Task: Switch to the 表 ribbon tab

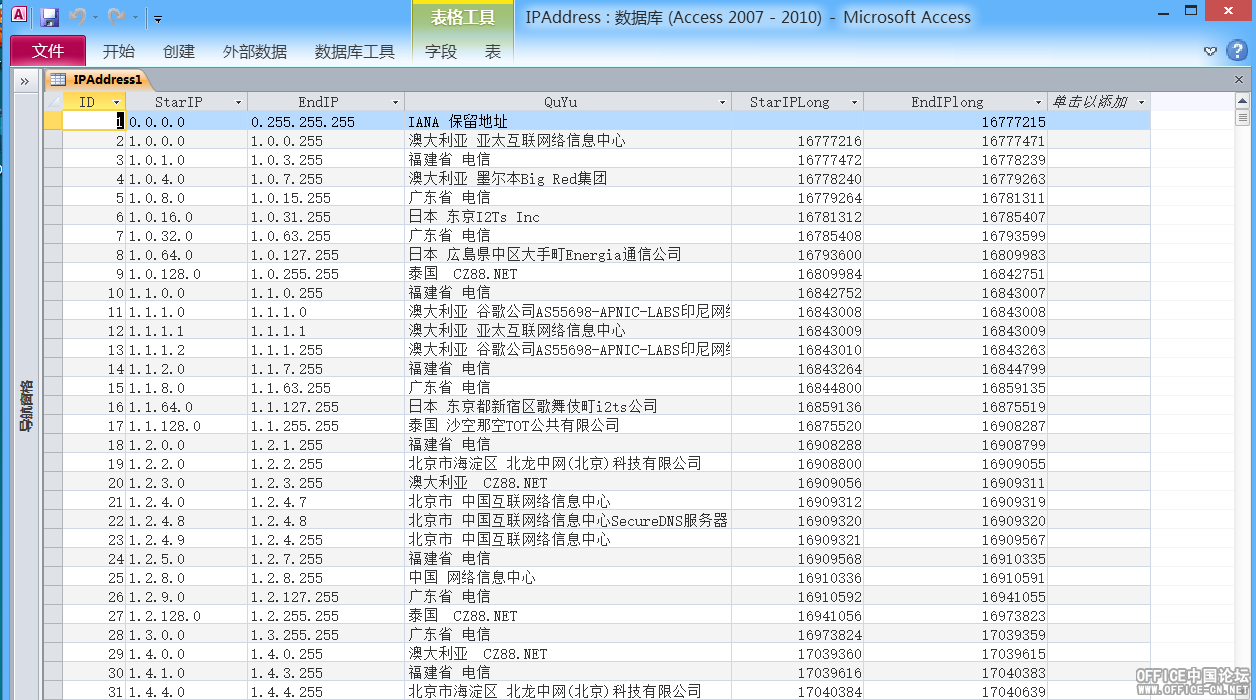Action: (x=493, y=52)
